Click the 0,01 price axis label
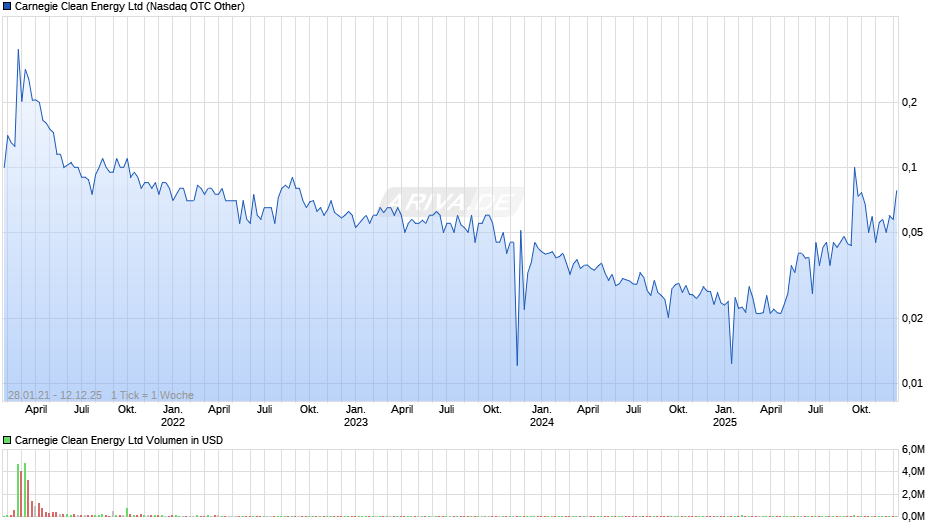Image resolution: width=940 pixels, height=526 pixels. (912, 383)
